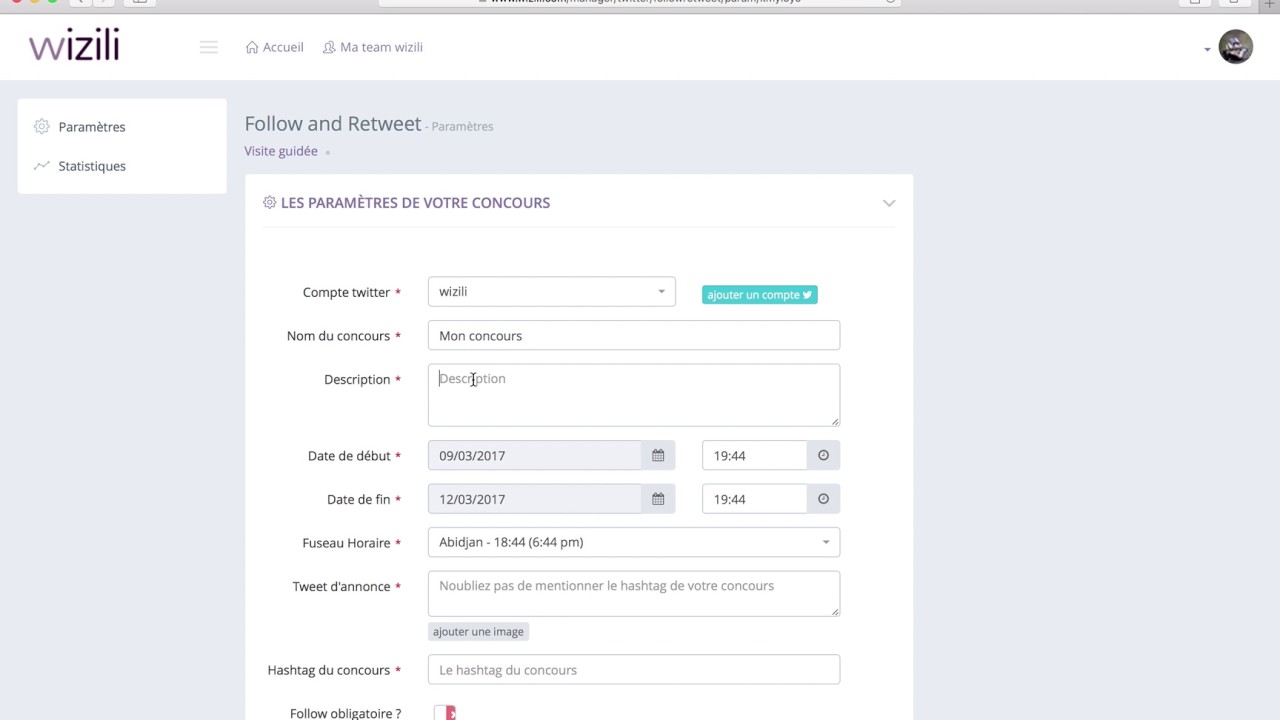Open the Compte twitter dropdown

point(551,292)
